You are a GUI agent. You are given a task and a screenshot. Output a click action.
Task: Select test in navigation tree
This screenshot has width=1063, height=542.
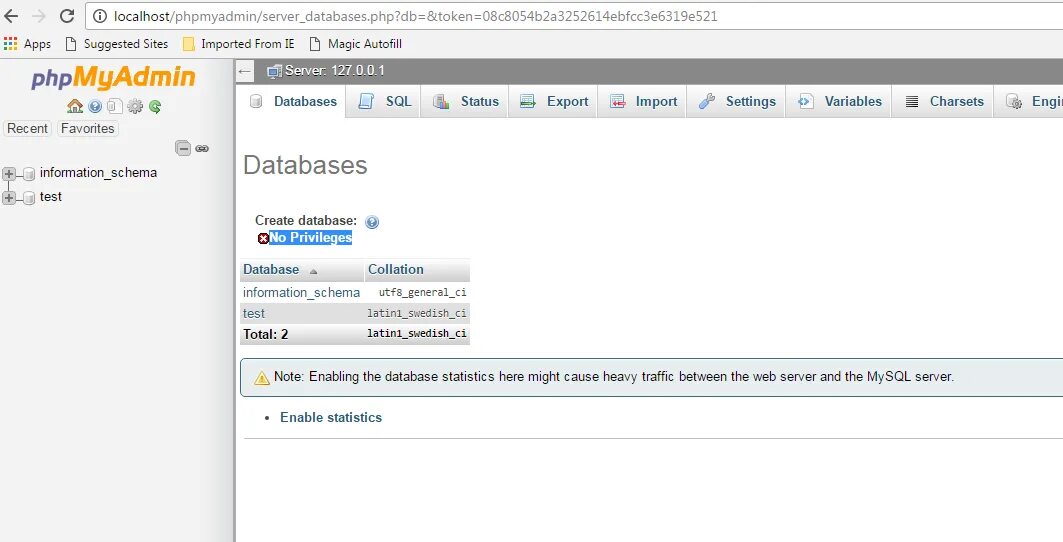pyautogui.click(x=51, y=197)
